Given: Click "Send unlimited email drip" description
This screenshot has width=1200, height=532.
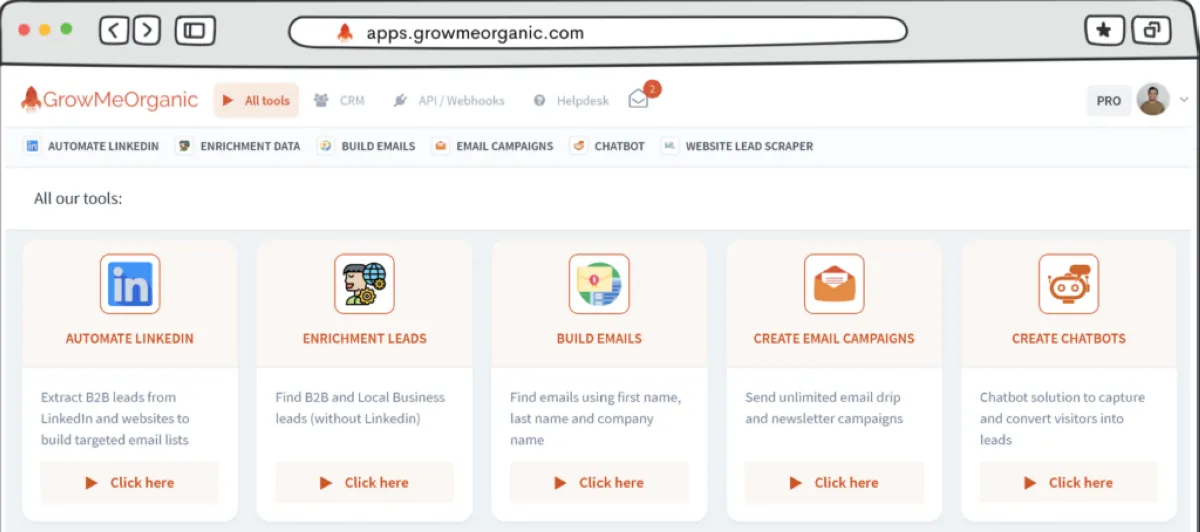Looking at the screenshot, I should (824, 408).
